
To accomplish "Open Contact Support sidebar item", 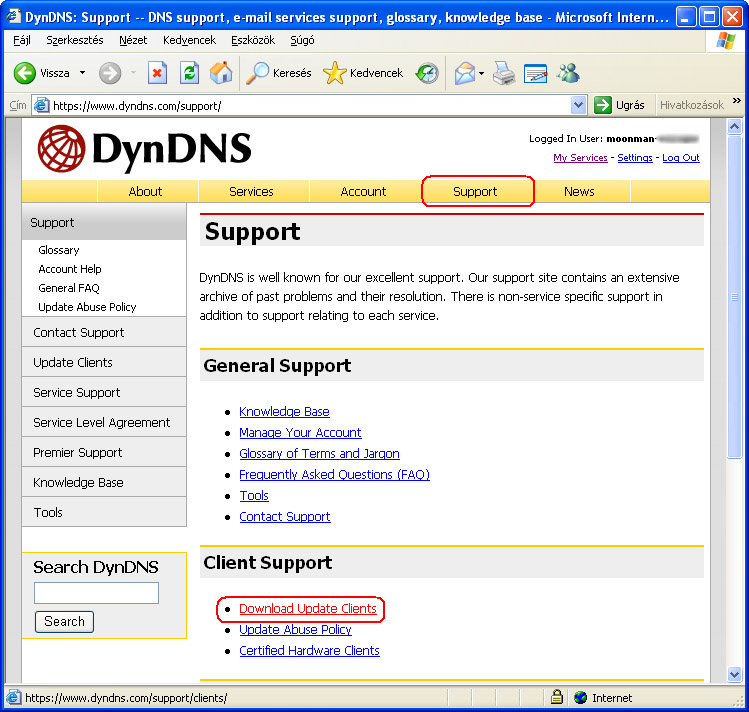I will (x=104, y=332).
